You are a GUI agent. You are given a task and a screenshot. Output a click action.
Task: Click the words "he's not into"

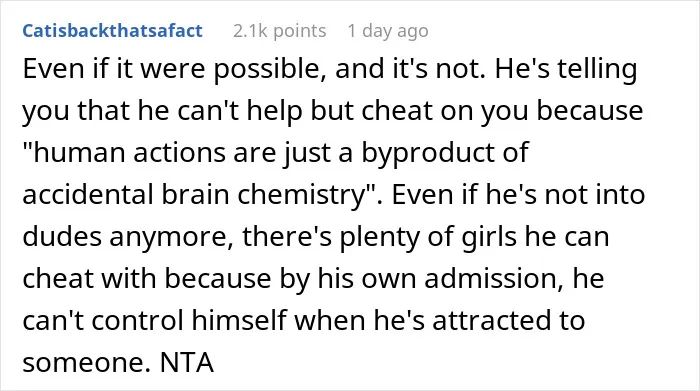coord(565,195)
